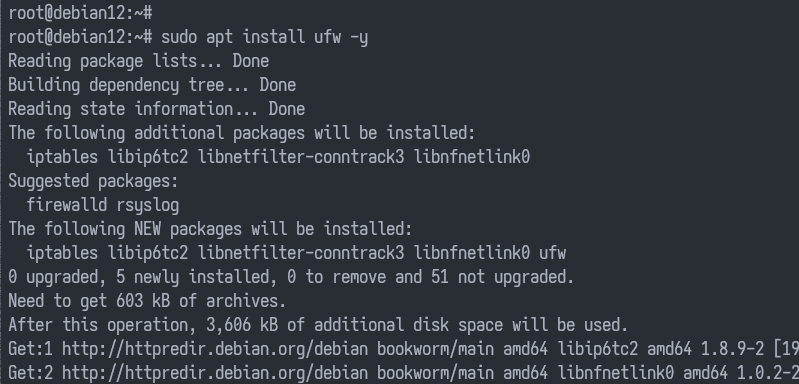Image resolution: width=799 pixels, height=384 pixels.
Task: Click the 'sudo apt install ufw -y' command
Action: [264, 37]
